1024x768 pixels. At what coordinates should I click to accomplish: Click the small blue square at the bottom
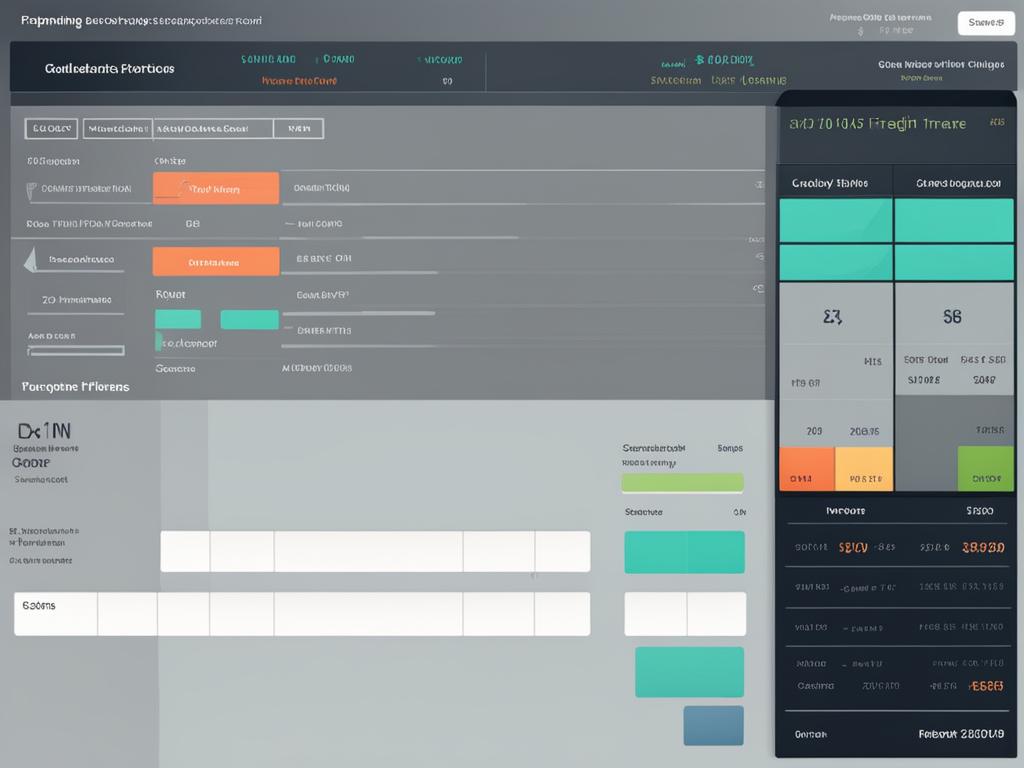pyautogui.click(x=713, y=725)
